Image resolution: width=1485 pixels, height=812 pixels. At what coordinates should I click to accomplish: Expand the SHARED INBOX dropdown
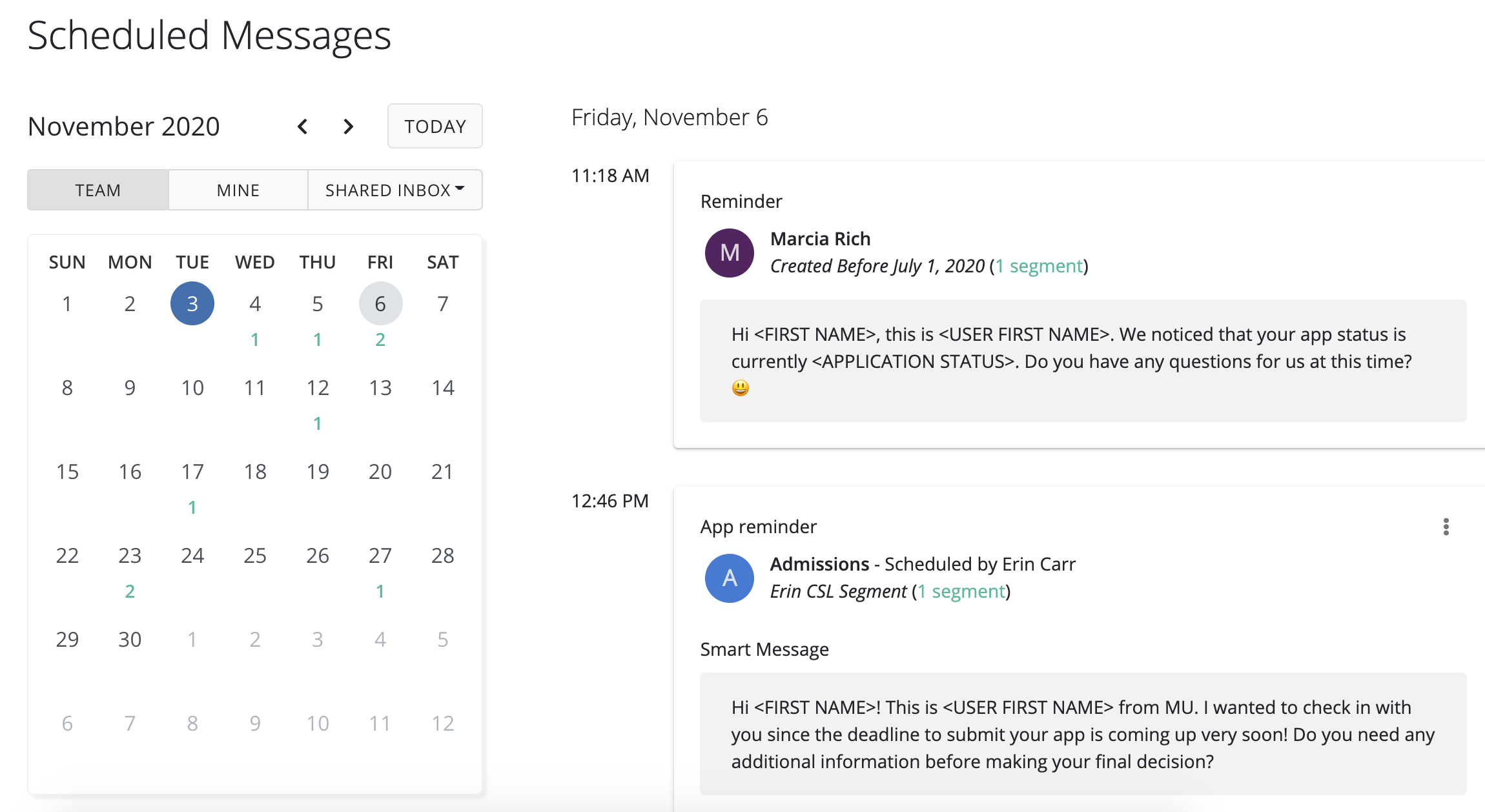click(x=395, y=190)
